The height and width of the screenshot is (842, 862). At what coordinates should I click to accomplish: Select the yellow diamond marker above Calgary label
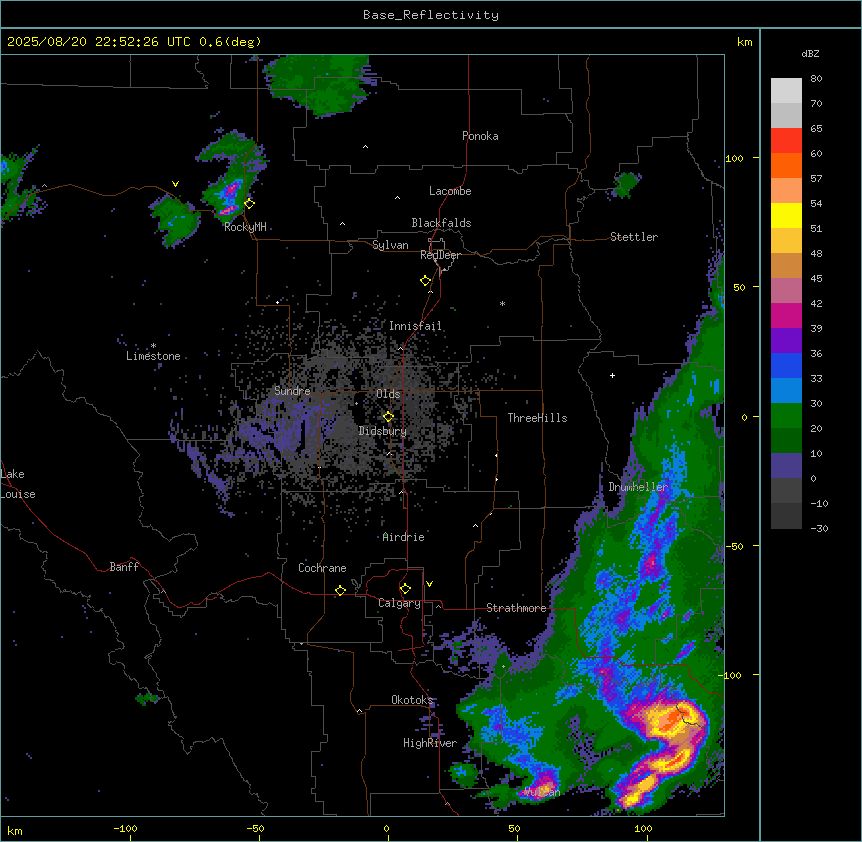tap(405, 589)
